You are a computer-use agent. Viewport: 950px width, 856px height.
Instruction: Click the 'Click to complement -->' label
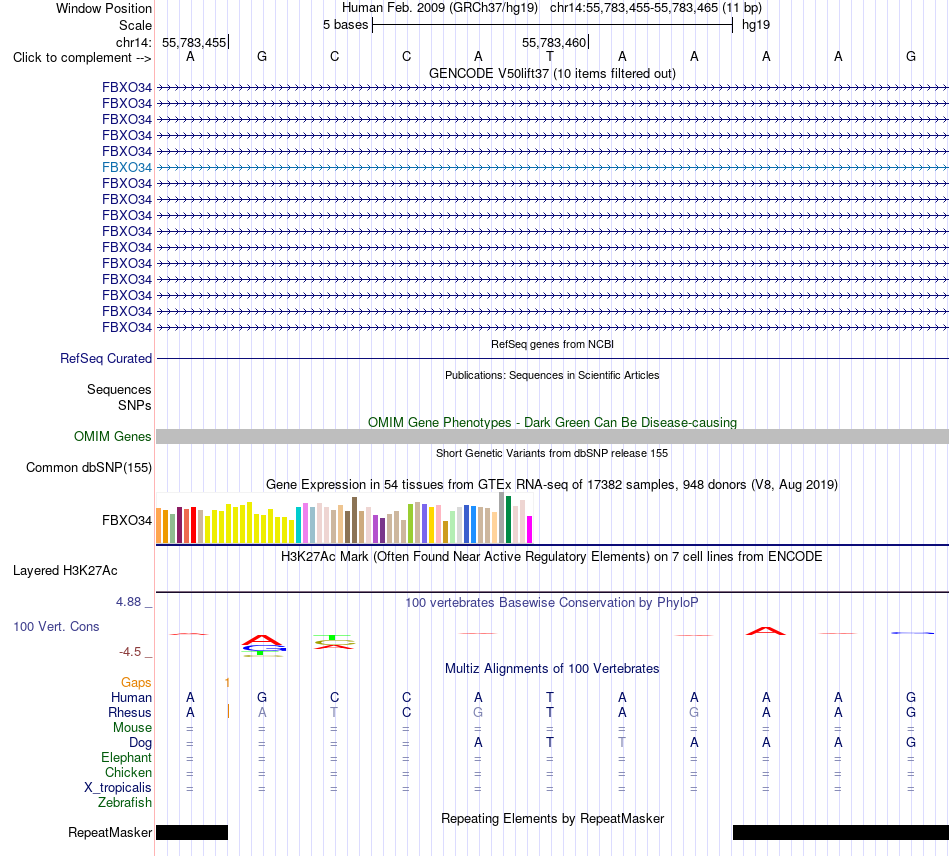(x=82, y=58)
